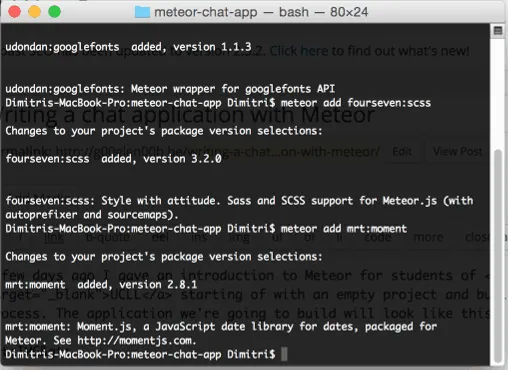Click the terminal cursor at the last prompt
Screen dimensions: 508x370
(x=284, y=354)
